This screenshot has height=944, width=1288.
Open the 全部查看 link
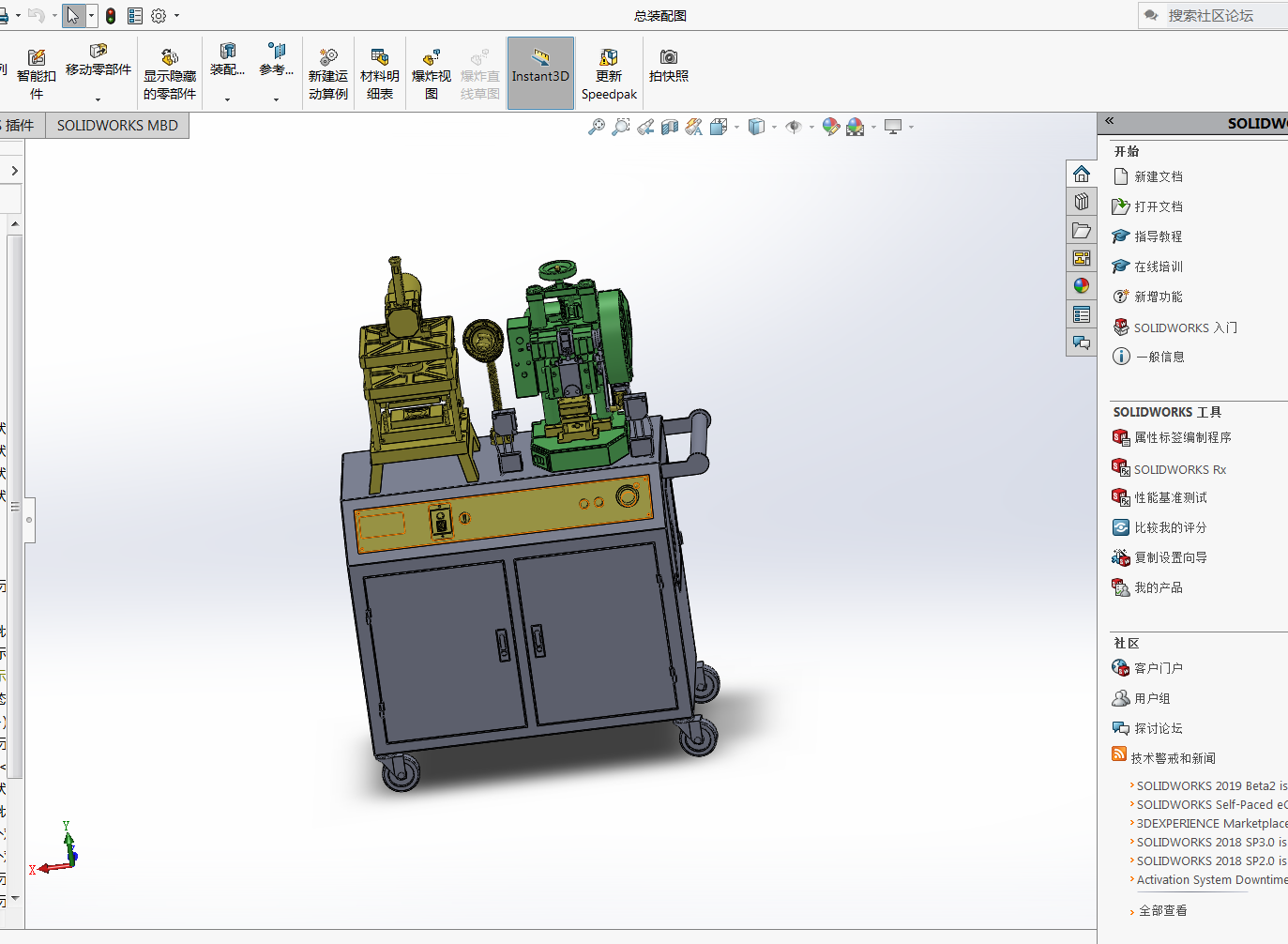(x=1162, y=910)
